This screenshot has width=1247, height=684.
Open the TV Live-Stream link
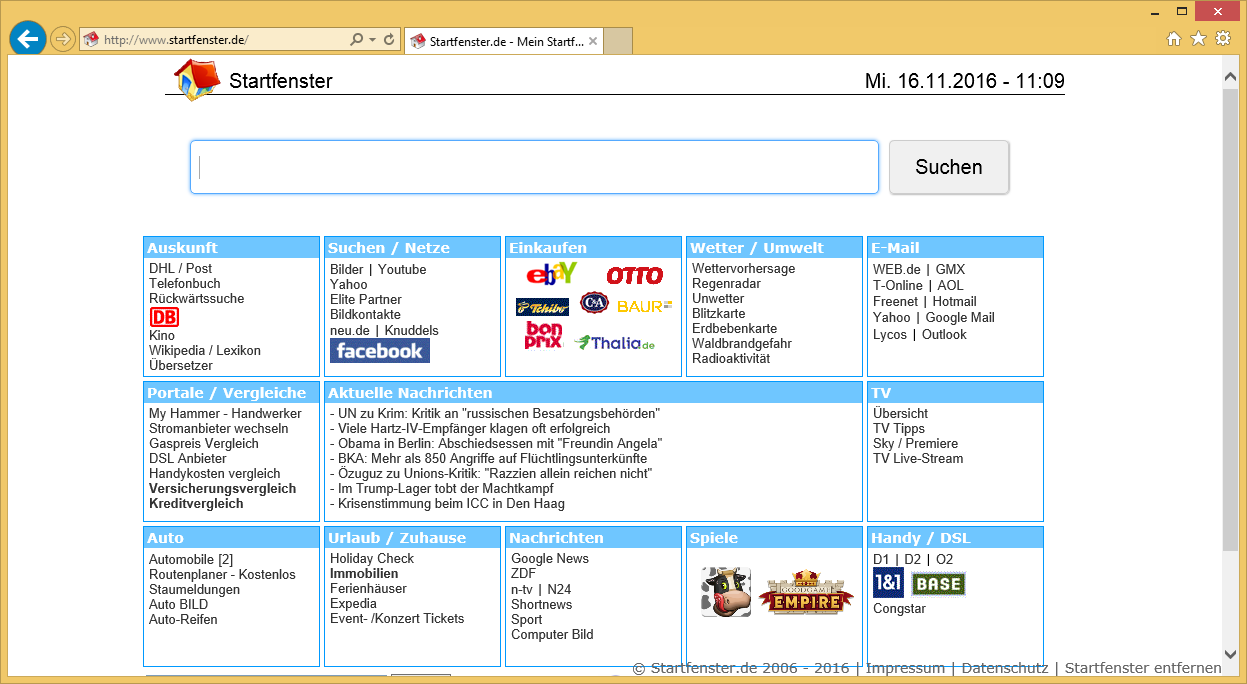pyautogui.click(x=918, y=458)
